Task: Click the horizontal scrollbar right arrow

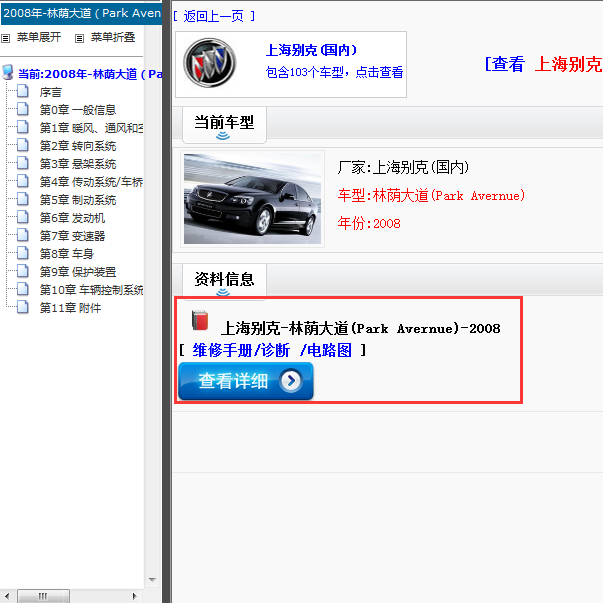Action: pos(134,596)
